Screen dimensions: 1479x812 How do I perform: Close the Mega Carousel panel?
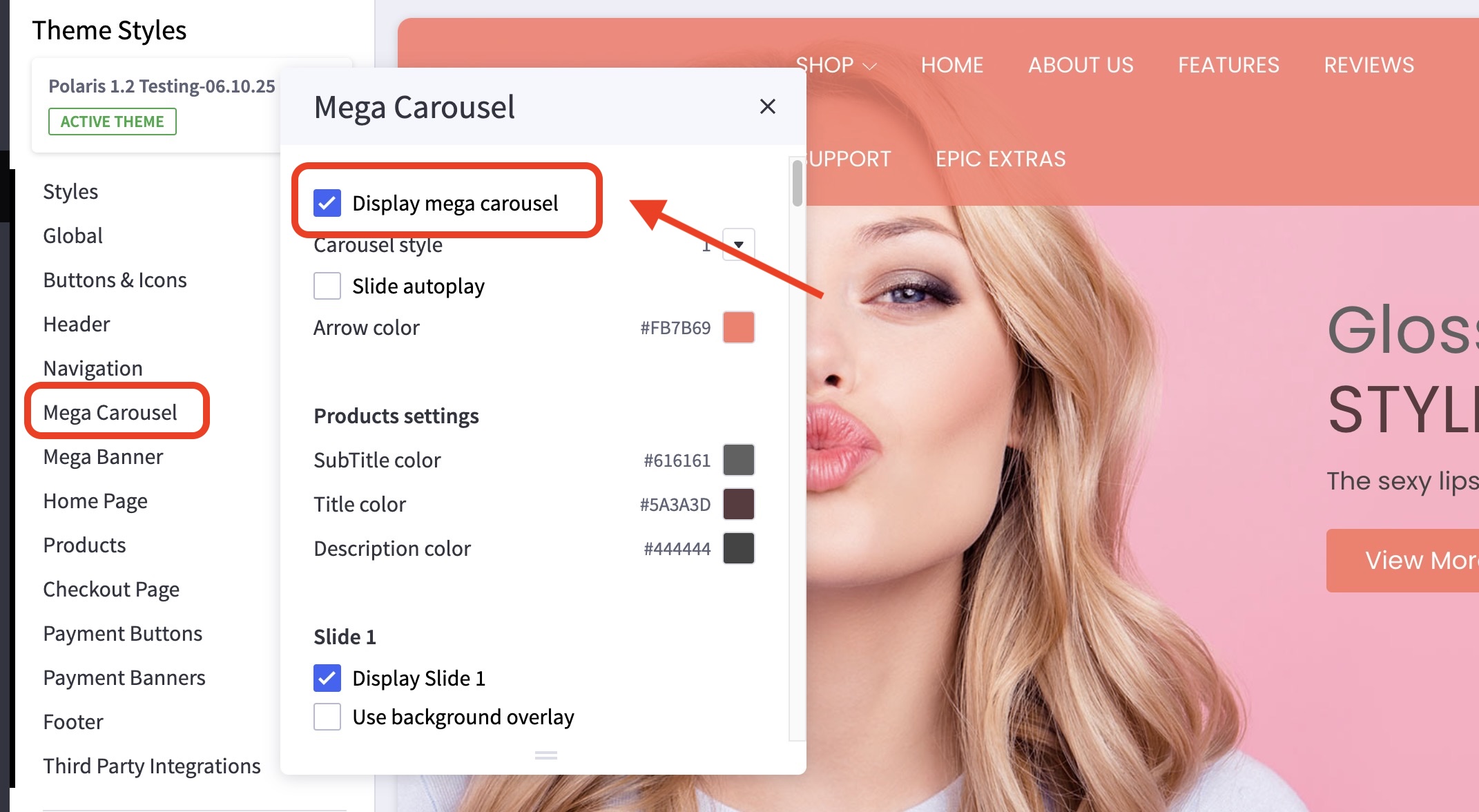point(767,106)
